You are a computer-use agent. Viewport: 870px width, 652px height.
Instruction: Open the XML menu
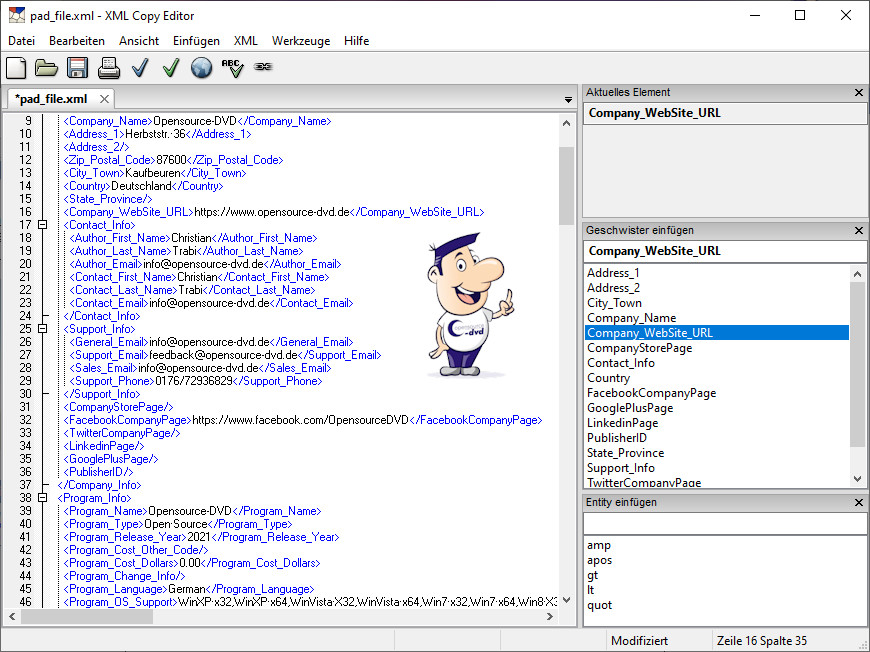coord(245,41)
